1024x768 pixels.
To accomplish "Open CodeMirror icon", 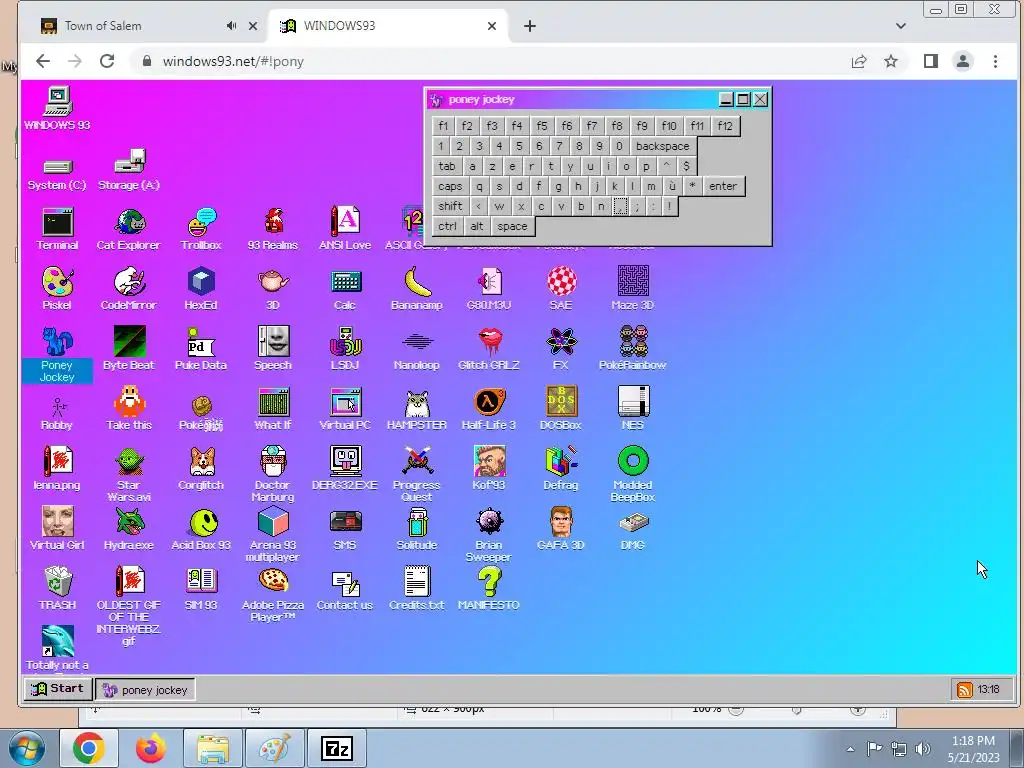I will [129, 289].
